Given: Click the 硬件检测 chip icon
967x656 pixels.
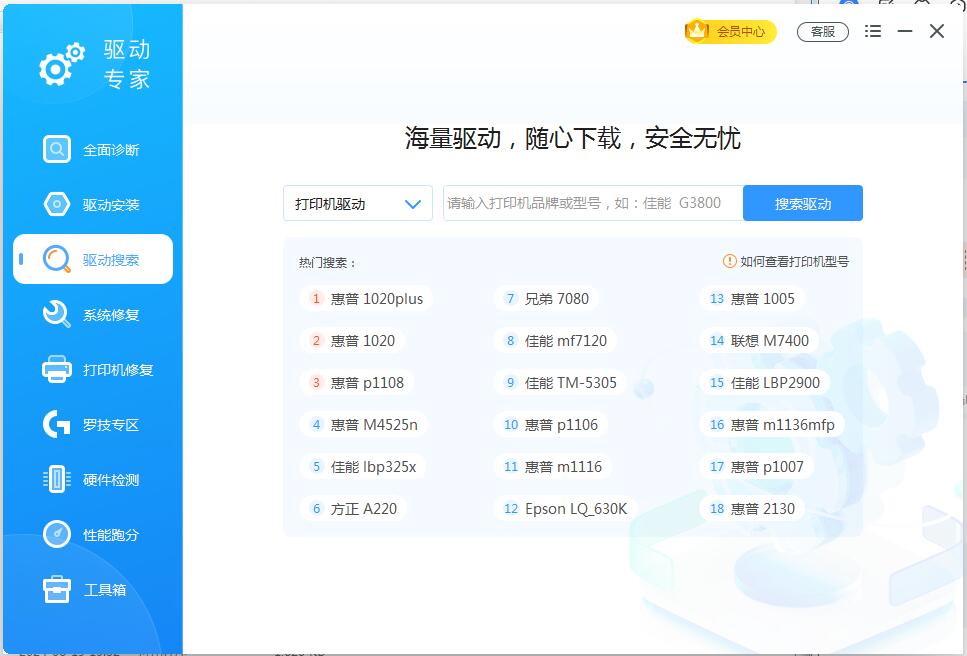Looking at the screenshot, I should coord(57,479).
